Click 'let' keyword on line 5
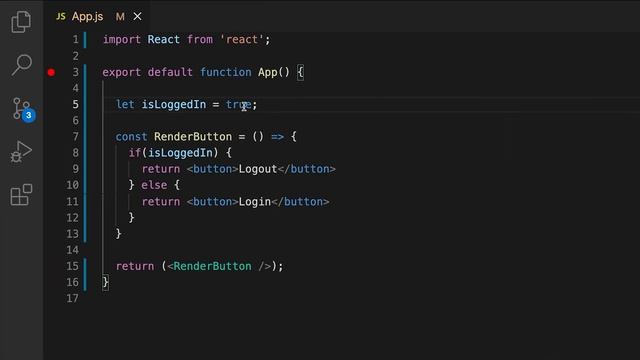Viewport: 640px width, 360px height. pyautogui.click(x=125, y=104)
